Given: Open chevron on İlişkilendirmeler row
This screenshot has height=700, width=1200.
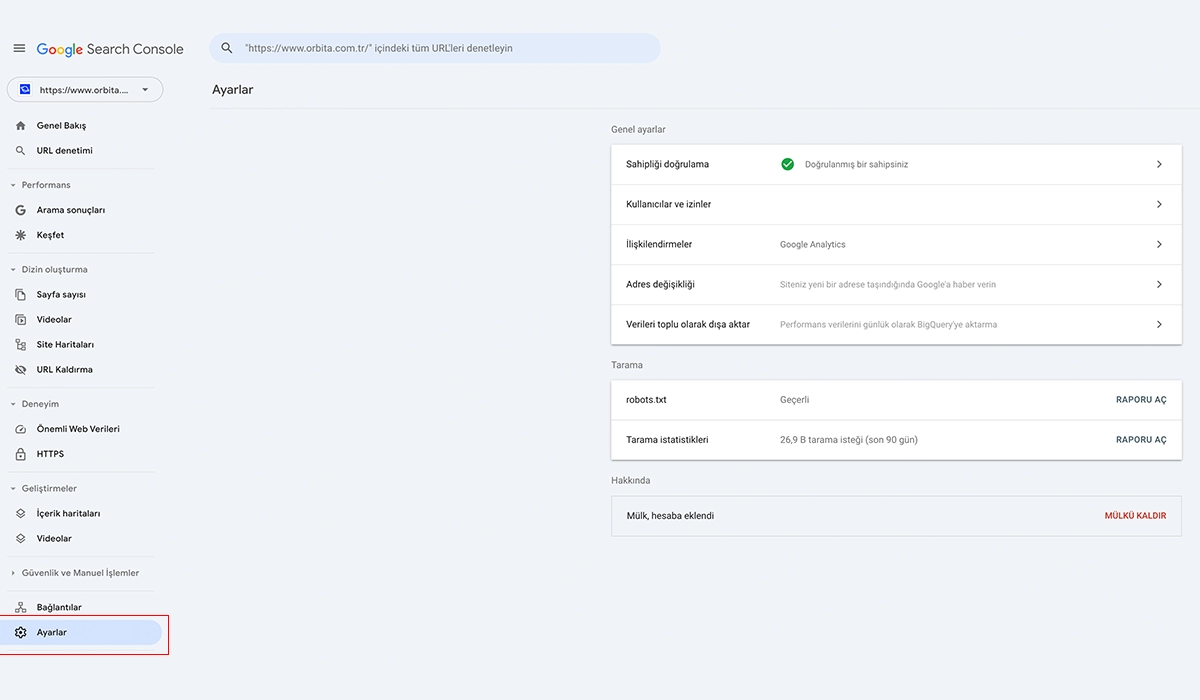Looking at the screenshot, I should tap(1159, 244).
